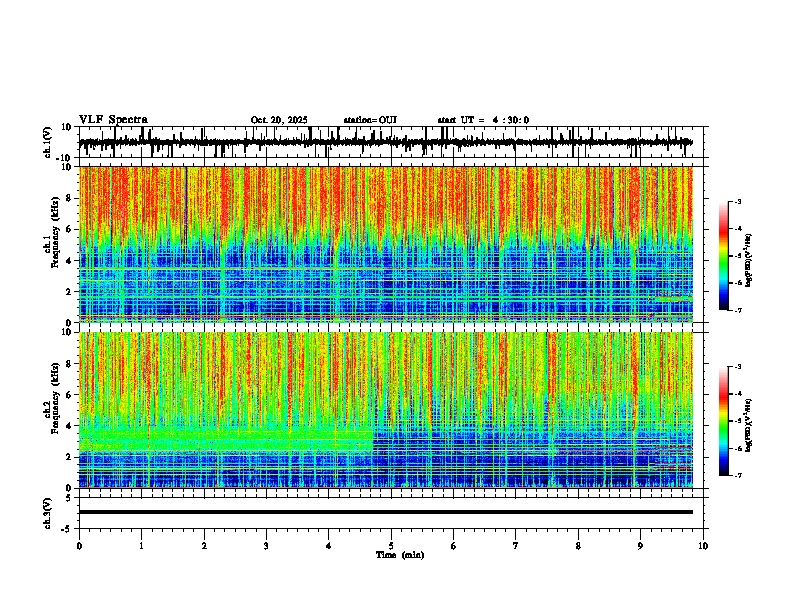Viewport: 792px width, 612px height.
Task: Click the flat black ch.3 signal trace
Action: click(x=386, y=512)
